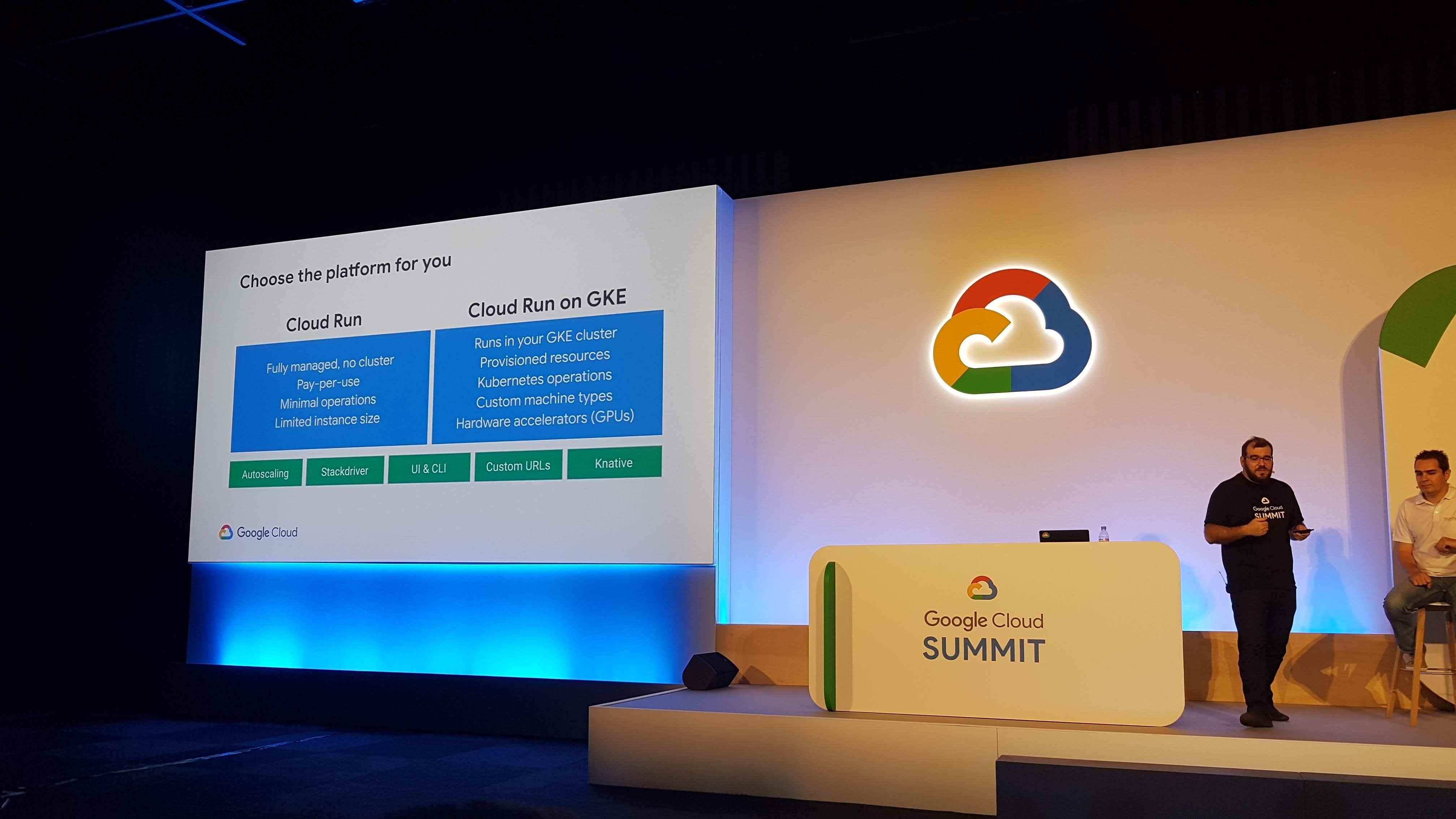Screen dimensions: 1456x819
Task: Click 'Hardware accelerators (GPUs)' line
Action: pos(545,419)
